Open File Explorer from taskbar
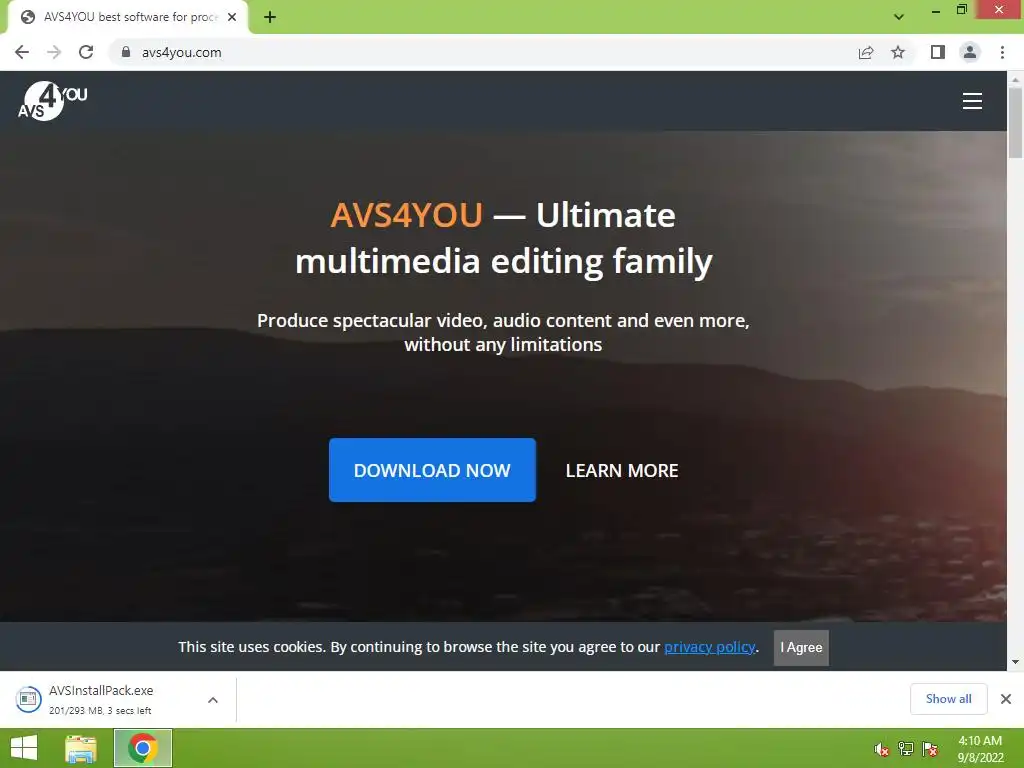The width and height of the screenshot is (1024, 768). [81, 748]
